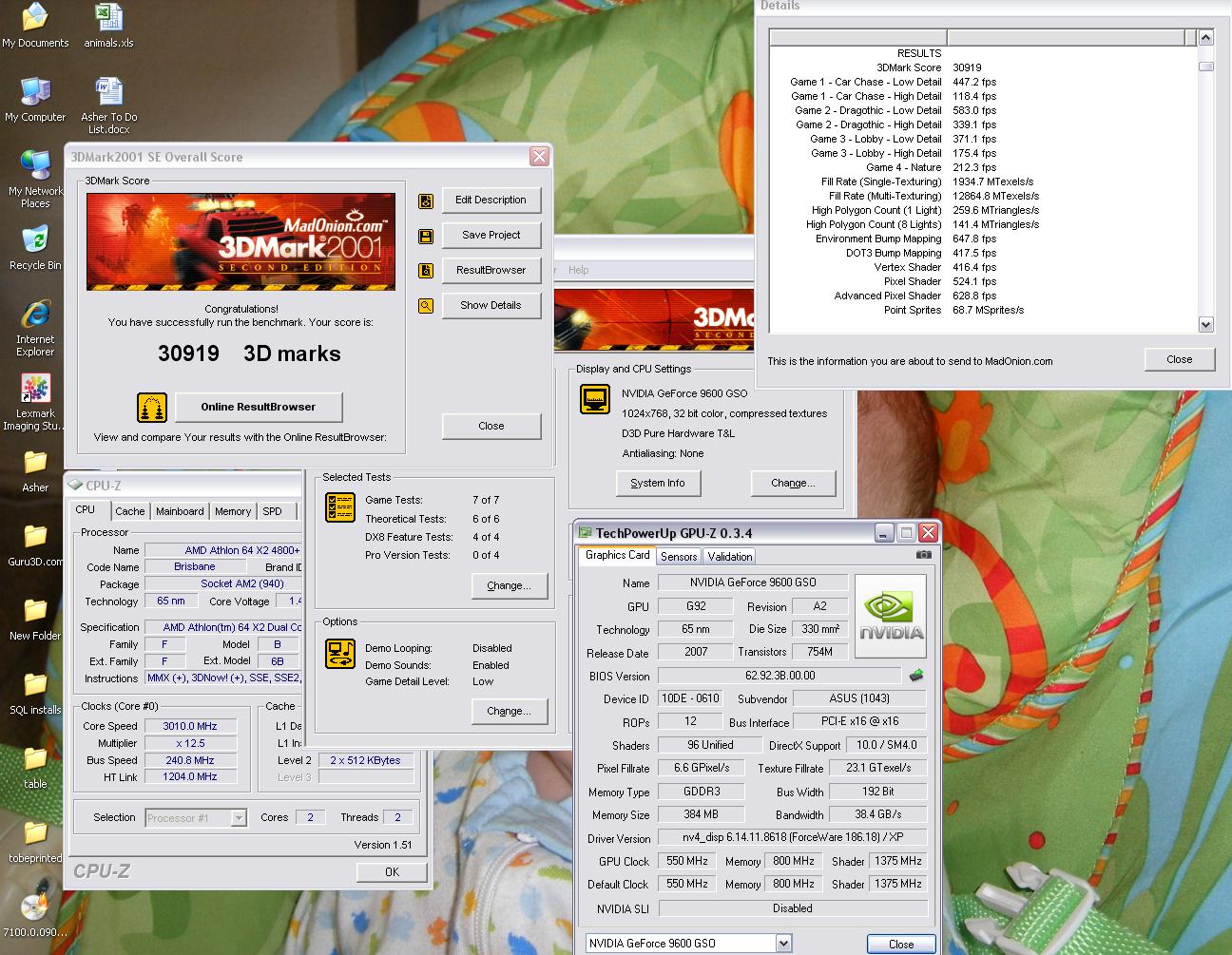
Task: Click the Online ResultBrowser yellow icon
Action: tap(152, 408)
